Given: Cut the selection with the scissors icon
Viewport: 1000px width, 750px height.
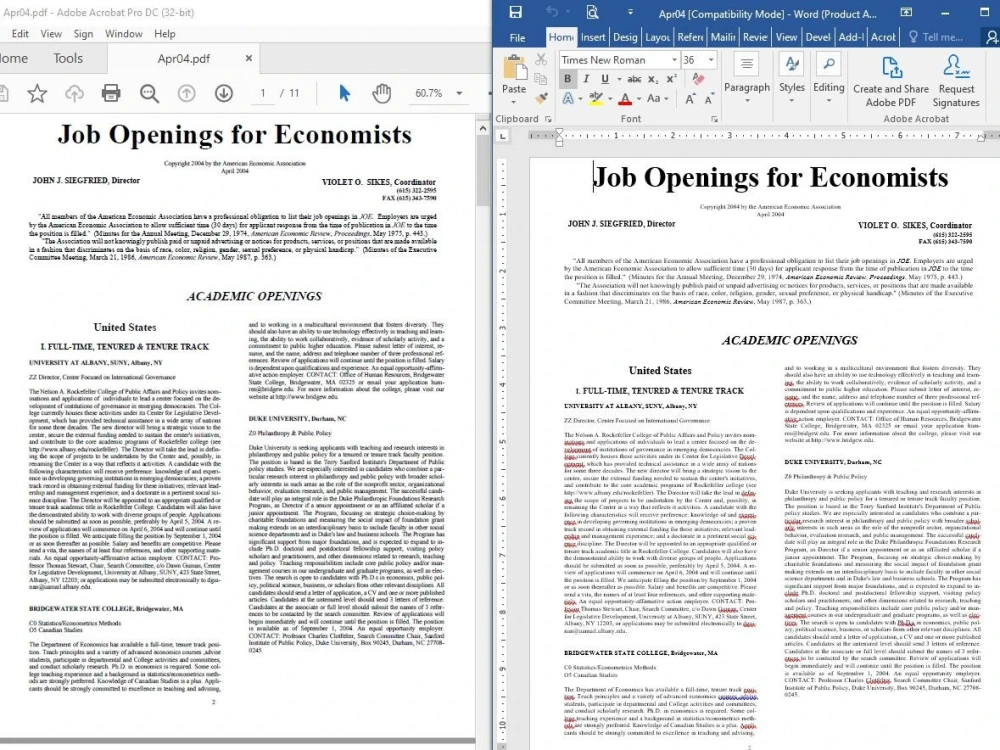Looking at the screenshot, I should [x=541, y=59].
